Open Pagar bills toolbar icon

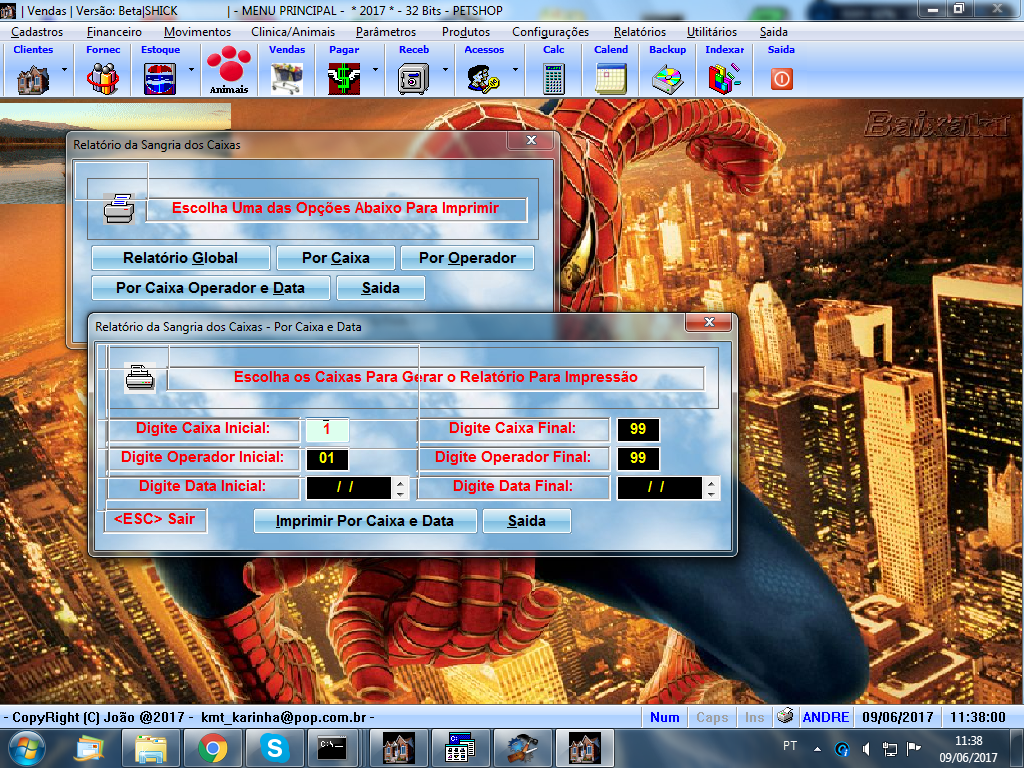click(344, 79)
